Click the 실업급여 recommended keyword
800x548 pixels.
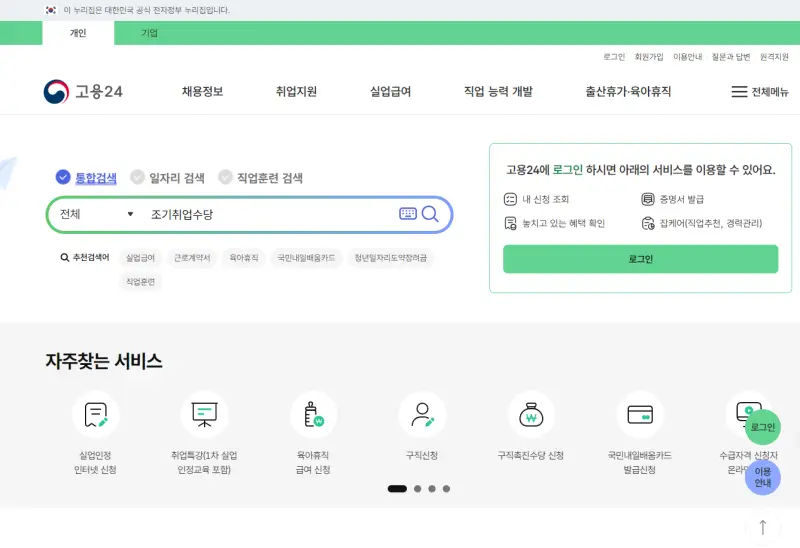click(x=140, y=258)
